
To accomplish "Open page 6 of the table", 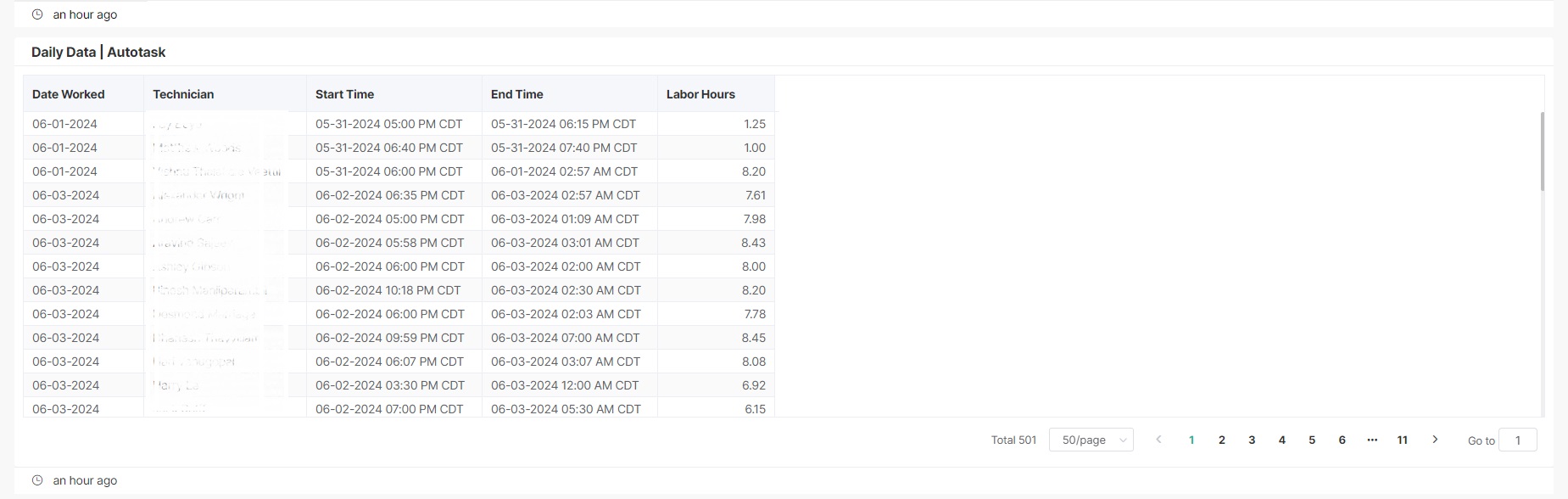I will 1342,440.
